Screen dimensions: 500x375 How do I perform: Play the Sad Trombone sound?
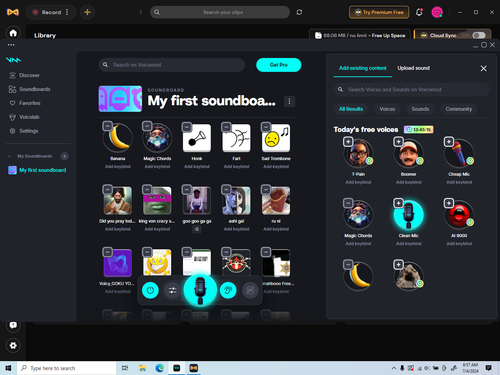tap(276, 138)
